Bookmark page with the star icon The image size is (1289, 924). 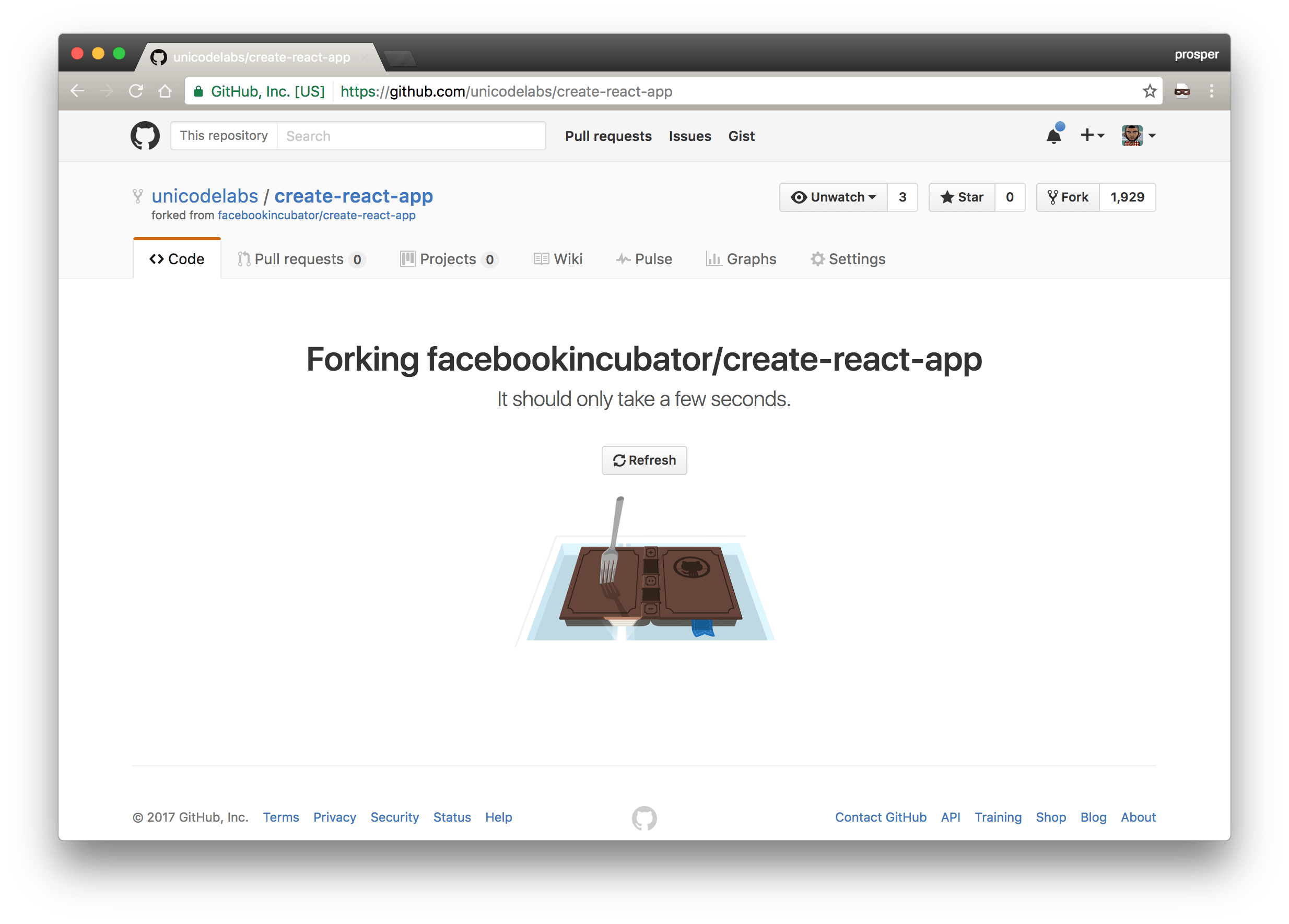(1149, 91)
